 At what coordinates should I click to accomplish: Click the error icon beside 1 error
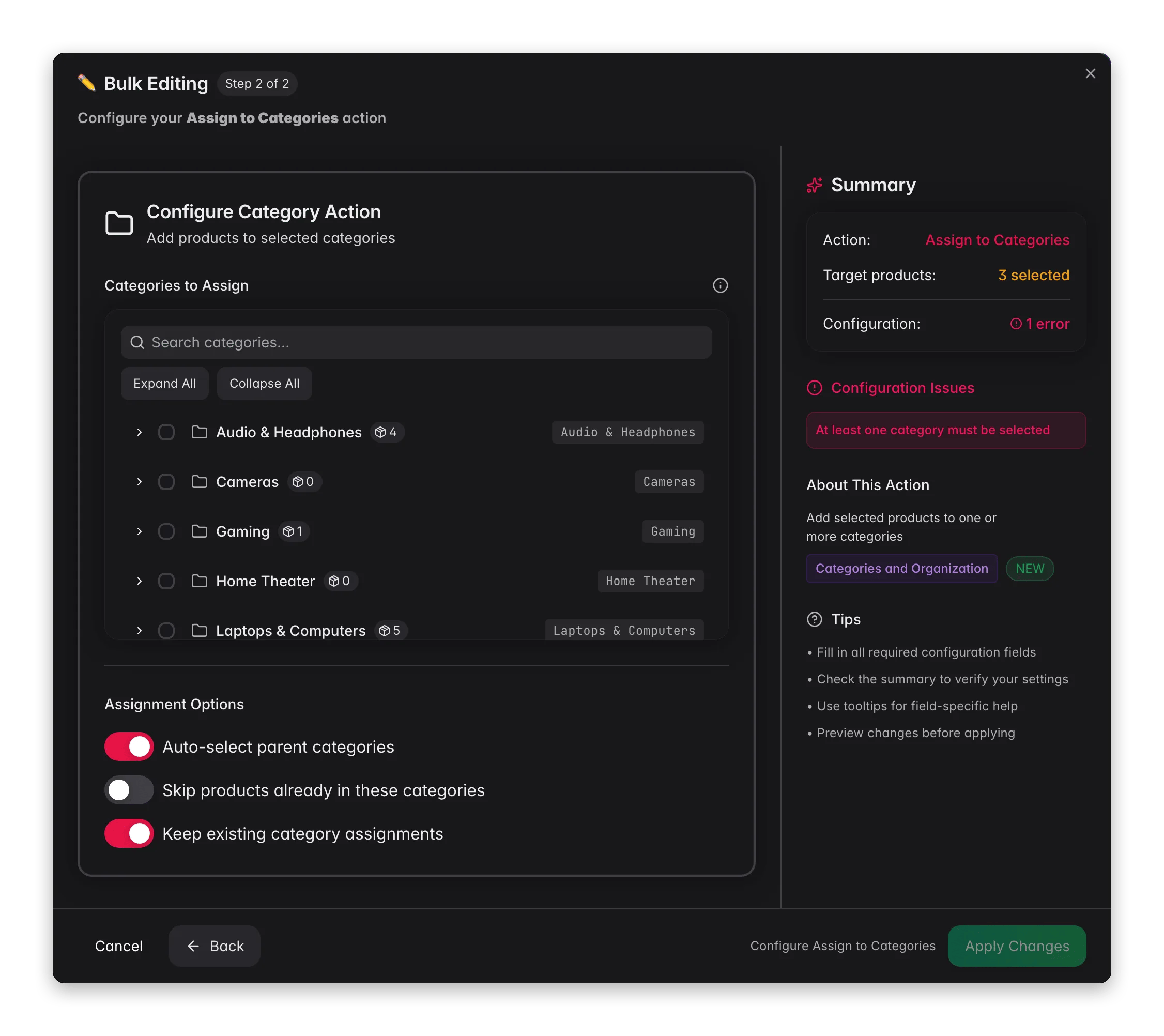(1015, 324)
